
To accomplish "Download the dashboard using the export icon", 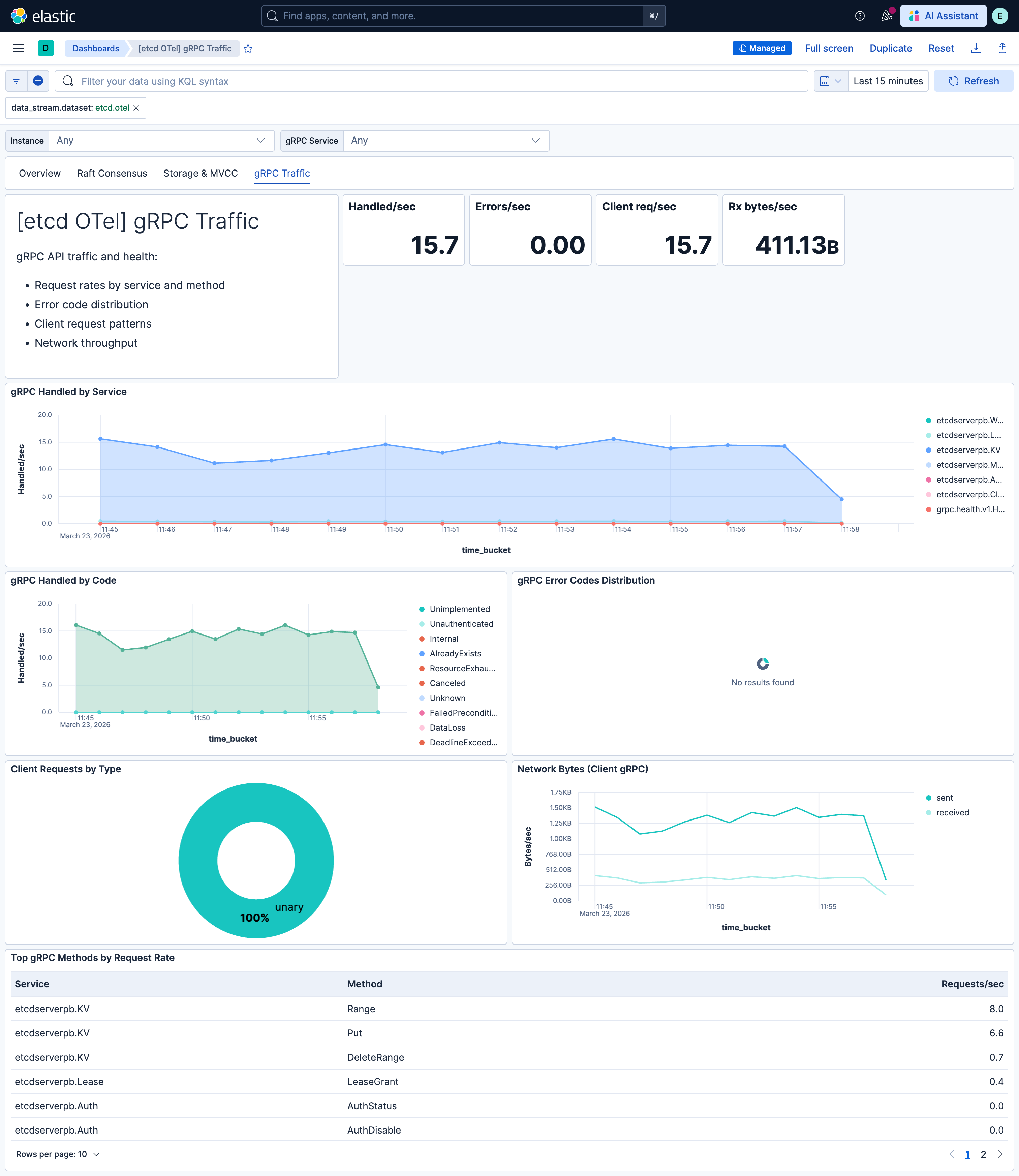I will [x=976, y=48].
